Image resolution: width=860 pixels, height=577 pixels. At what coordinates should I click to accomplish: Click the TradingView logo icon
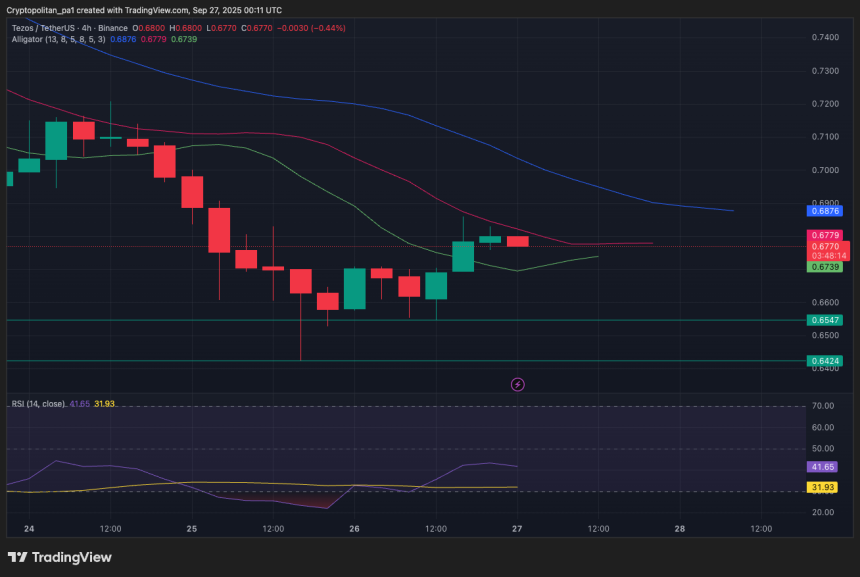(x=18, y=557)
